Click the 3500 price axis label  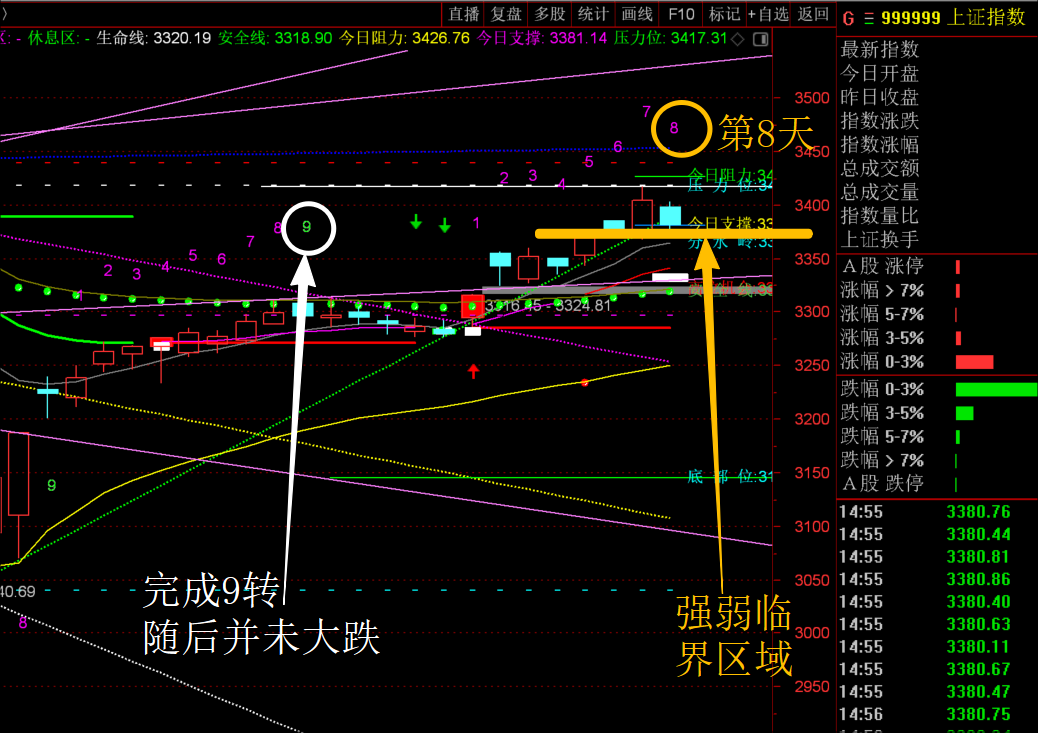click(812, 98)
